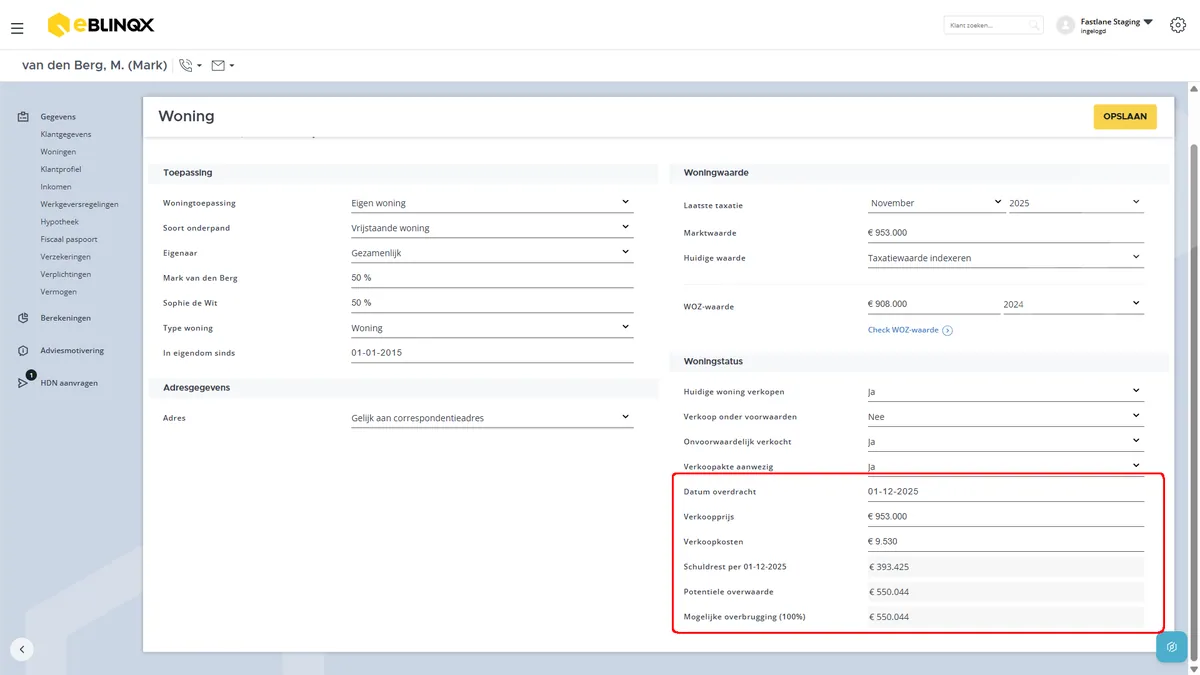
Task: Navigate to Fiscaal paspoort
Action: point(69,240)
